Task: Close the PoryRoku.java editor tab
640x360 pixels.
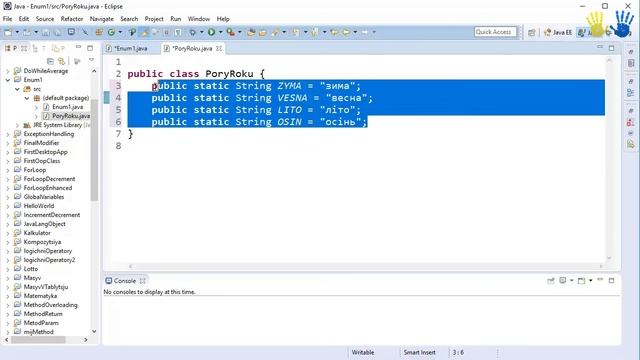Action: click(219, 48)
